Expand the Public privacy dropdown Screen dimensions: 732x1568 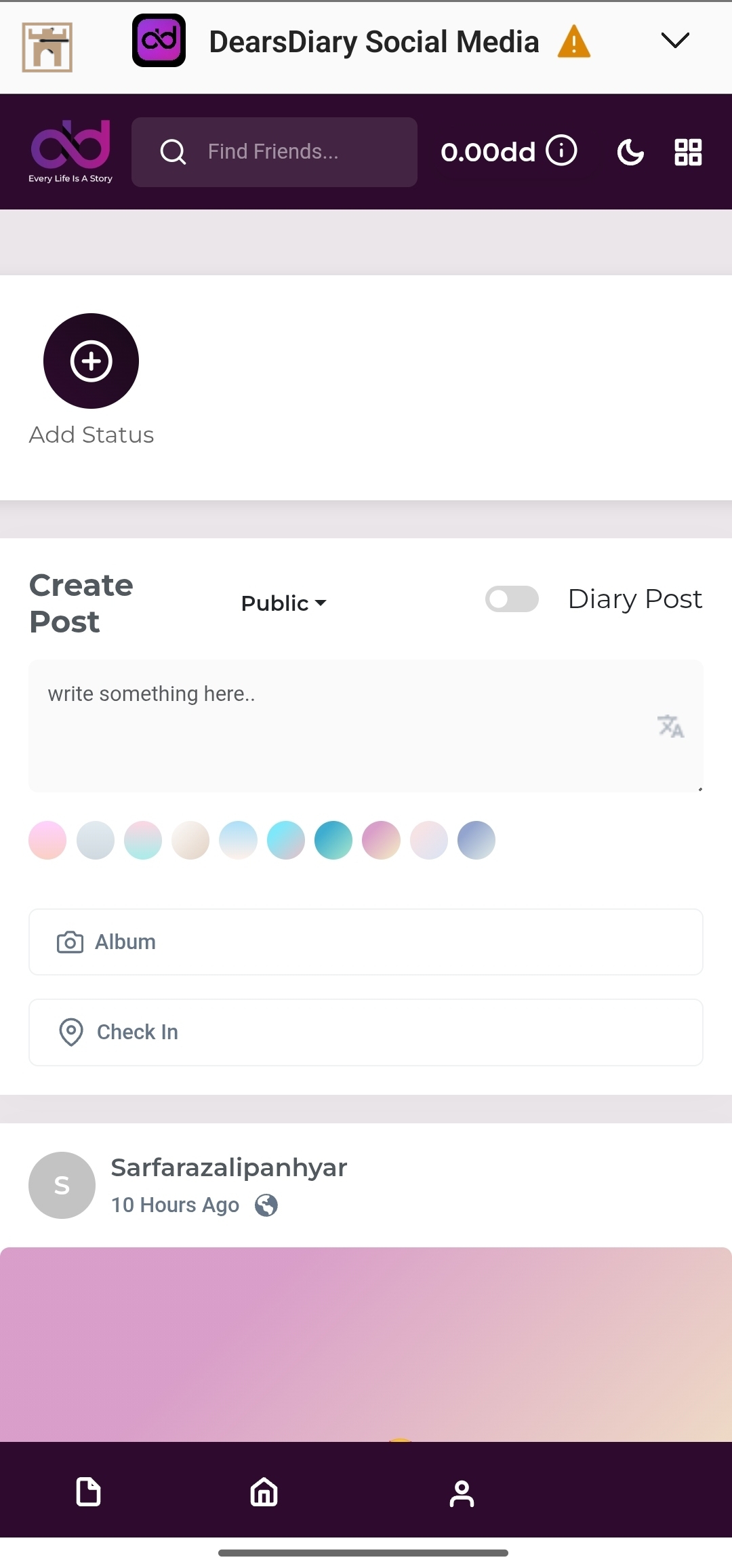point(283,603)
